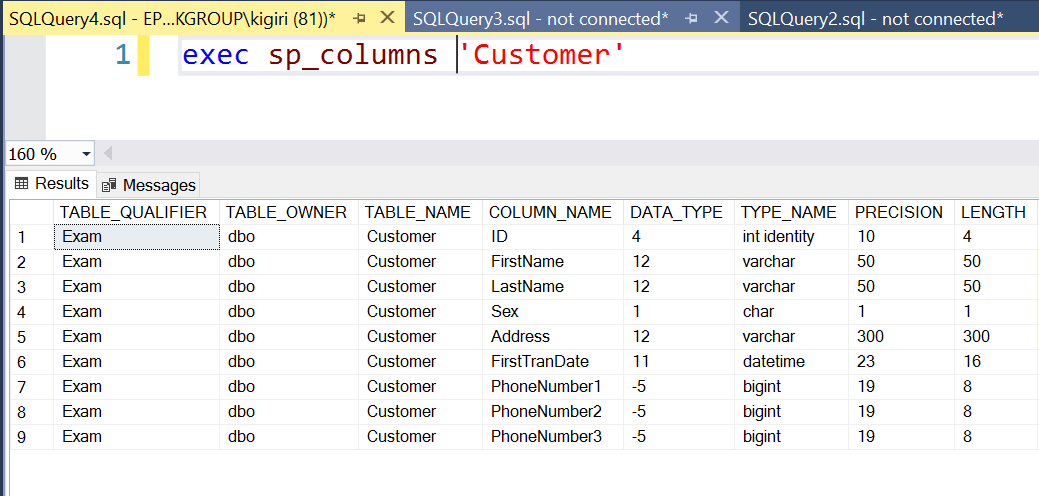Select the TYPE_NAME column header
The height and width of the screenshot is (496, 1039).
pyautogui.click(x=791, y=212)
